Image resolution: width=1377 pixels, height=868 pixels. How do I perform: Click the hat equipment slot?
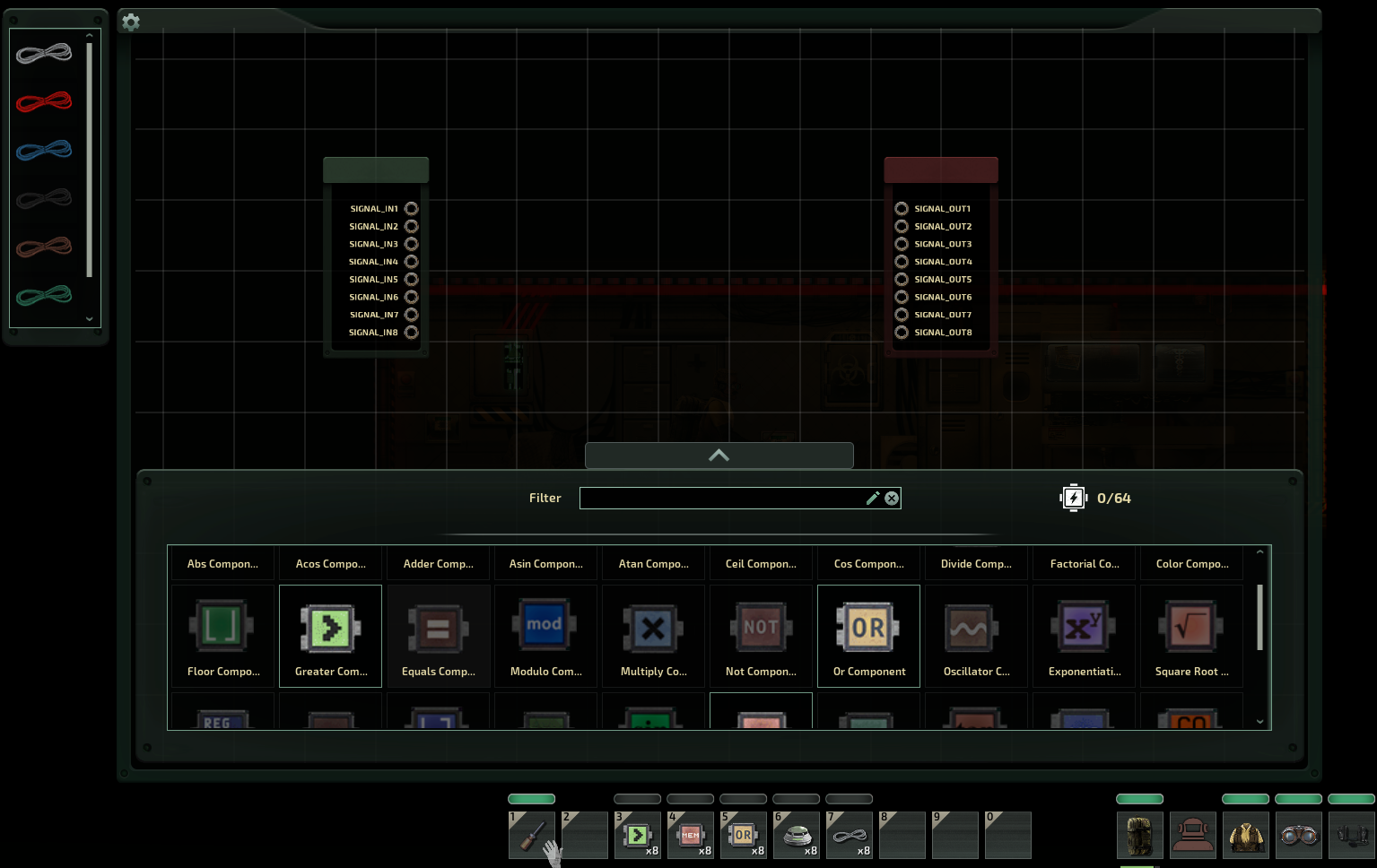click(1193, 836)
